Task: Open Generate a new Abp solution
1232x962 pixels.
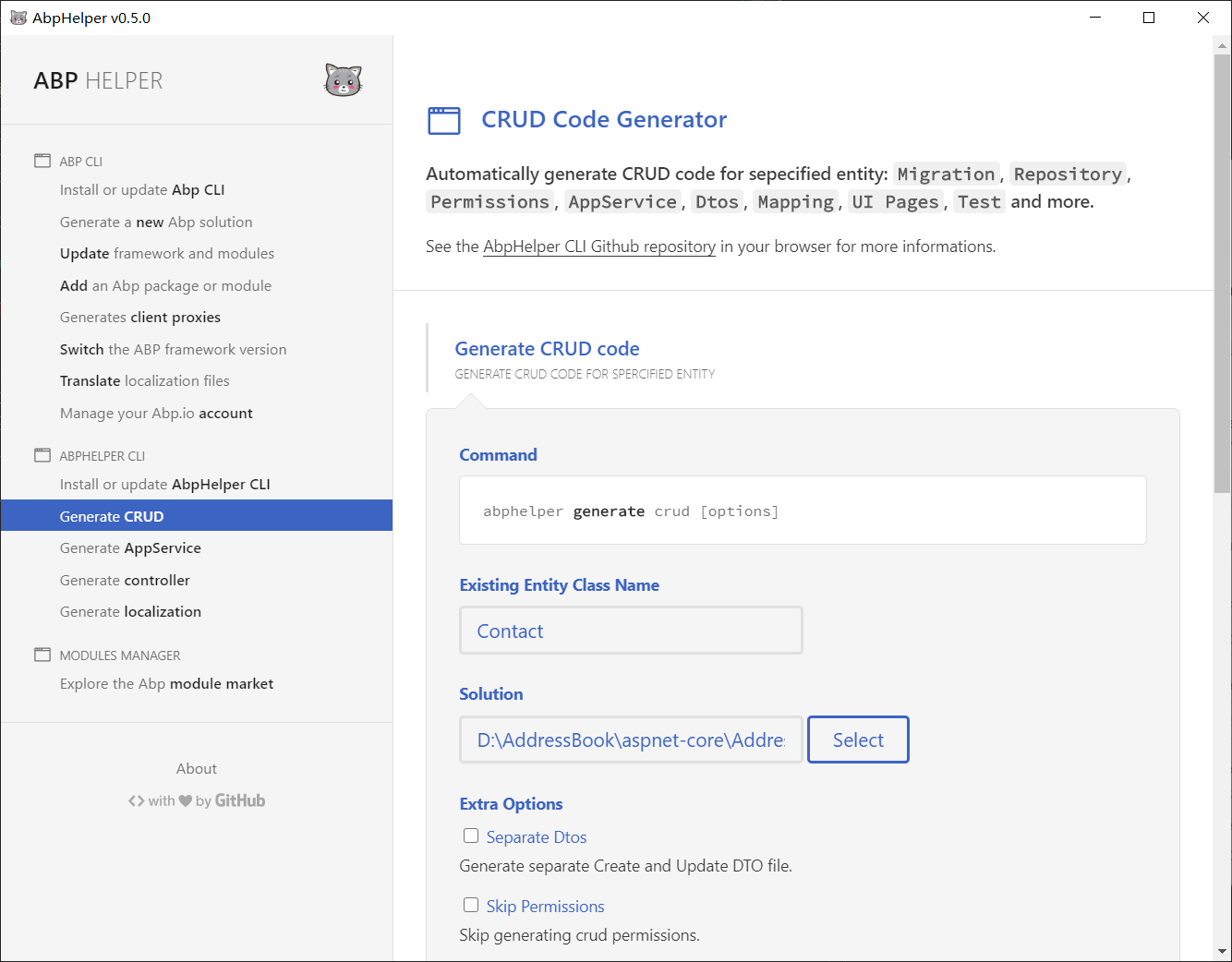Action: (156, 222)
